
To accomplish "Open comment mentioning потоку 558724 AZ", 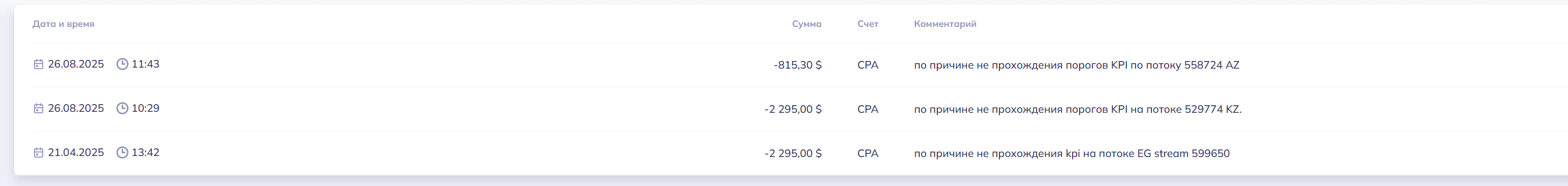I will (1077, 65).
